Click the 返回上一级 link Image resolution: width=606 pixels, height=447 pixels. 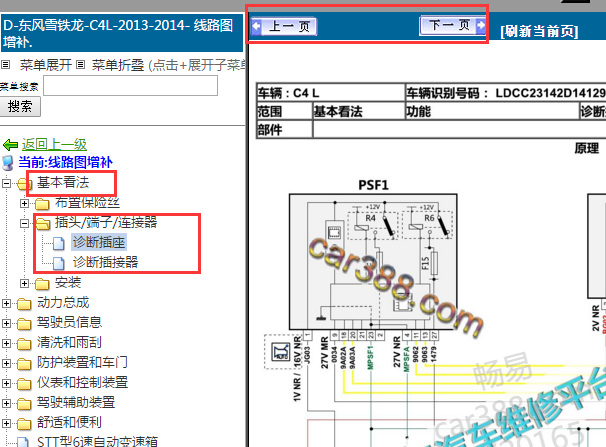pos(54,144)
